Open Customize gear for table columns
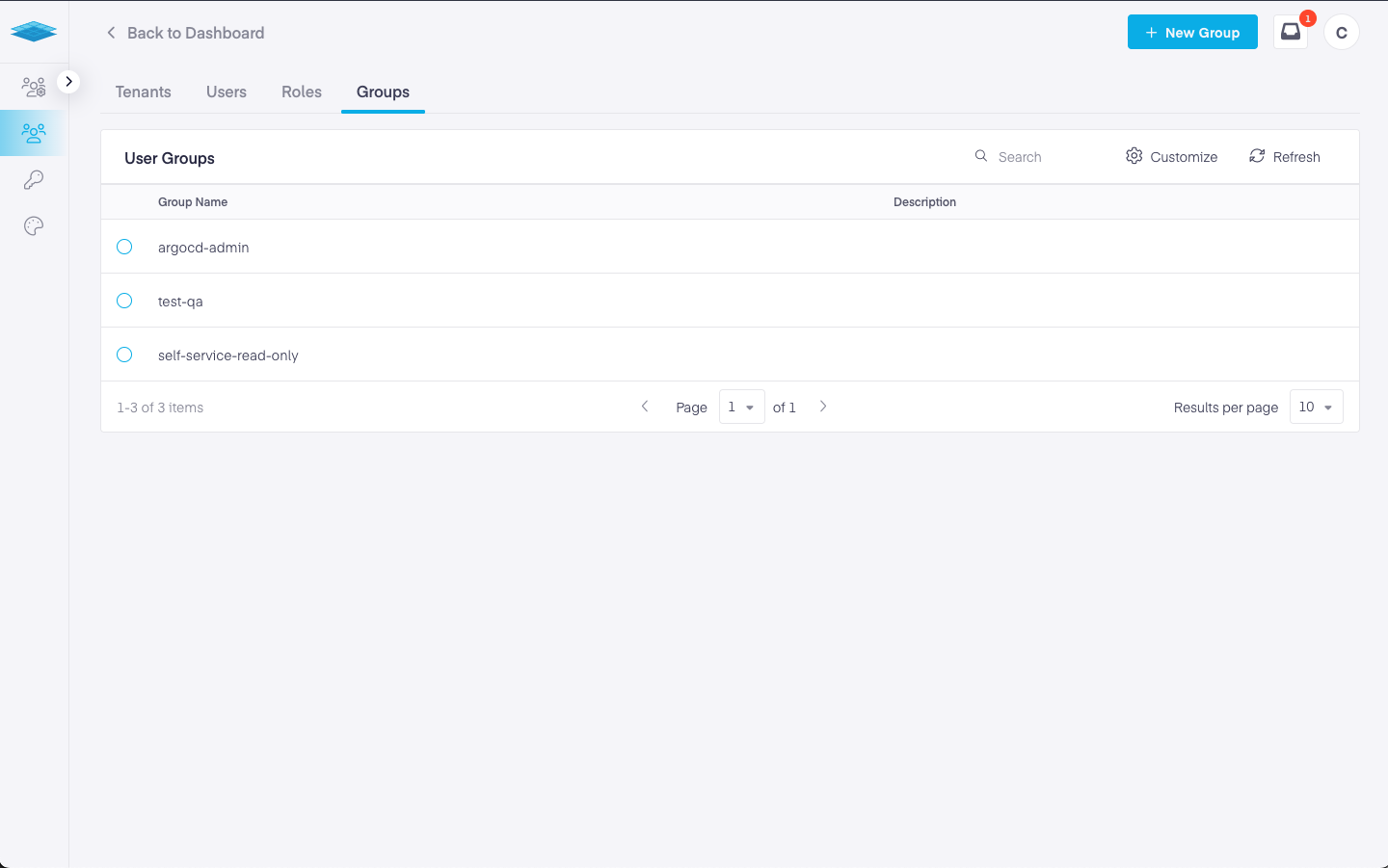 (x=1134, y=156)
